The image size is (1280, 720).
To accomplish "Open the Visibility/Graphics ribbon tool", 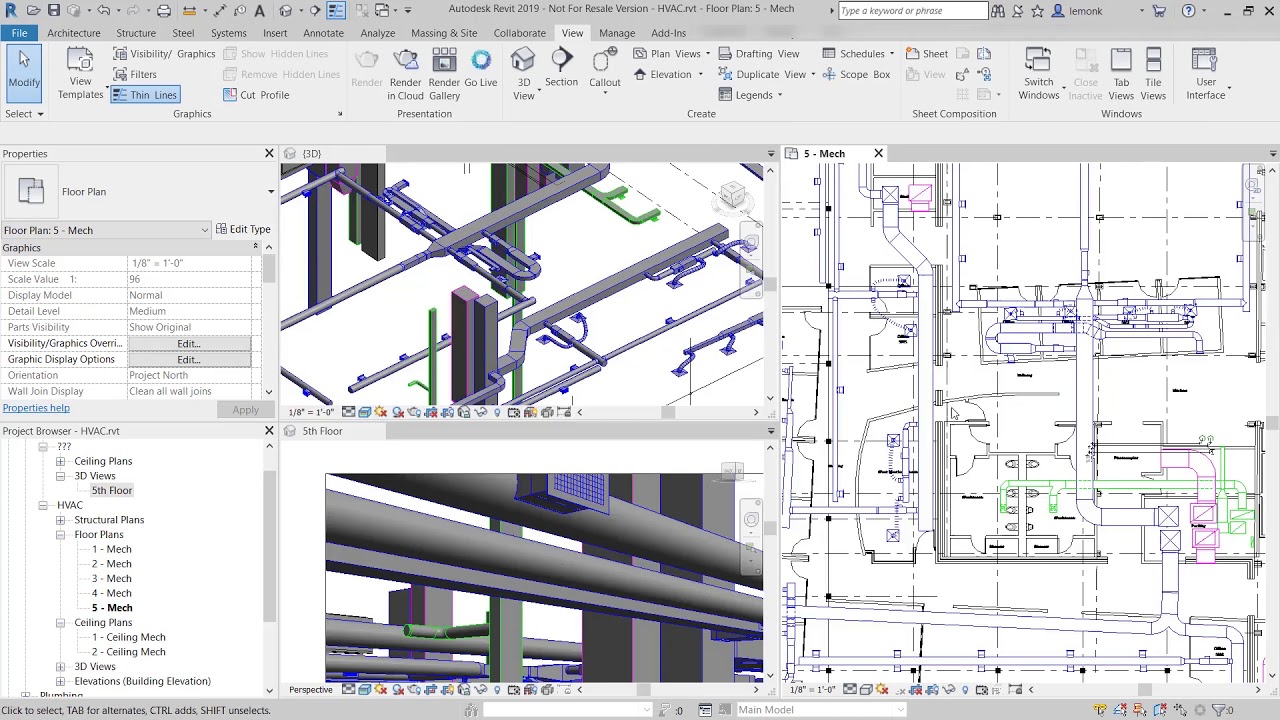I will [x=163, y=54].
